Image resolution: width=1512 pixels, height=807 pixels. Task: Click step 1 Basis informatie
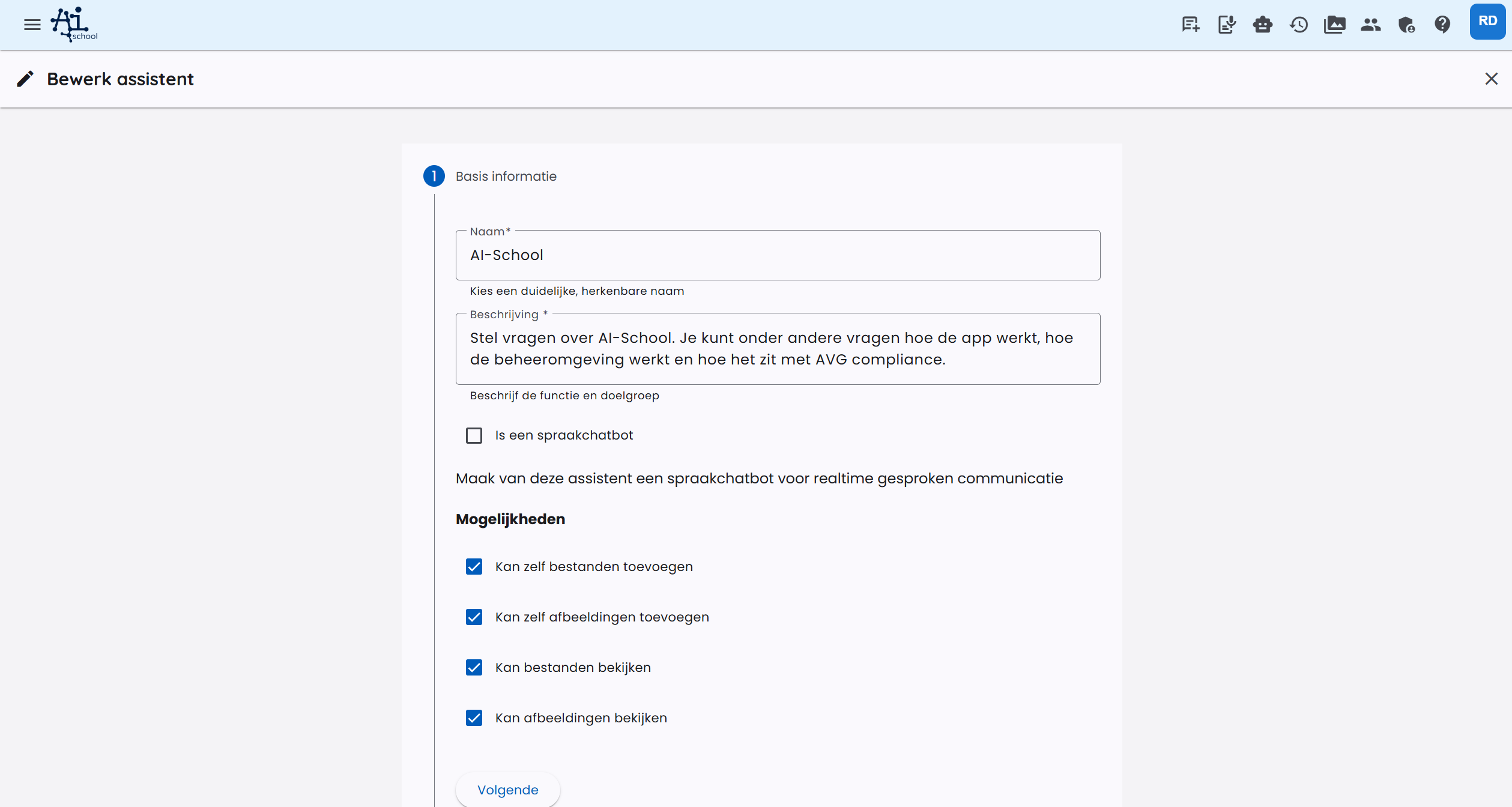pyautogui.click(x=434, y=176)
